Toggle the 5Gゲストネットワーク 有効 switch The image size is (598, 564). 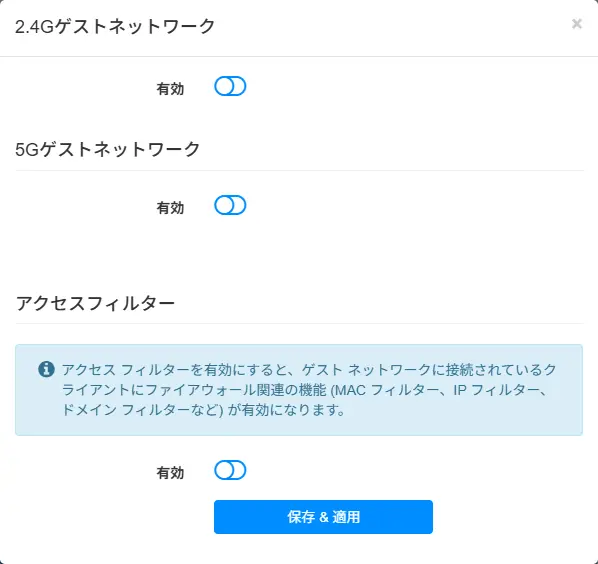pos(230,205)
